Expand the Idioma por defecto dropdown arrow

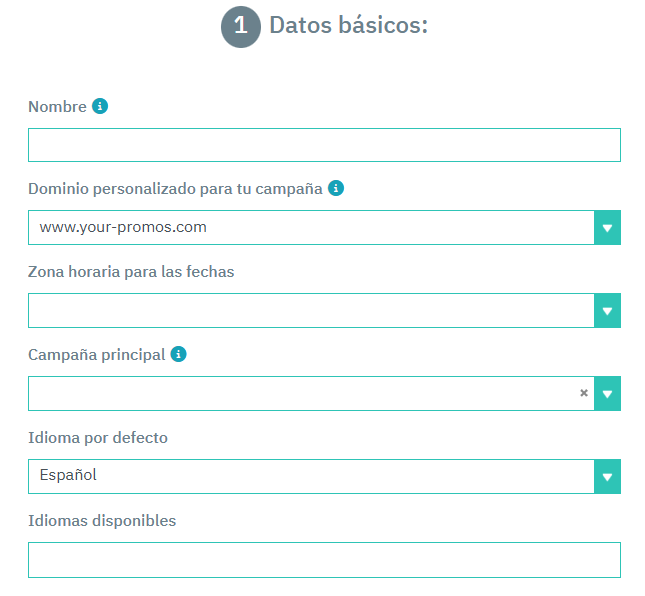click(x=607, y=477)
